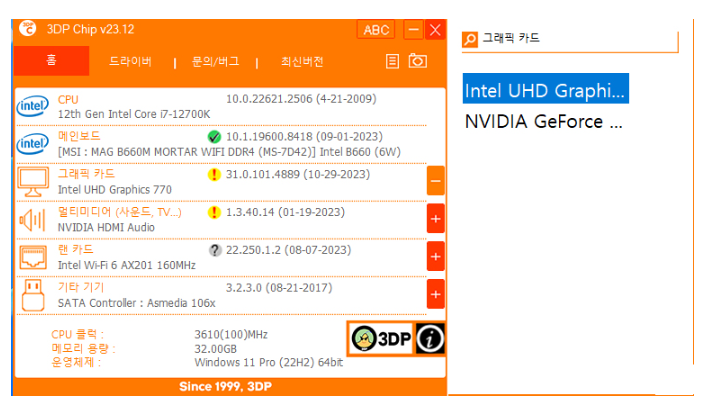
Task: Click the 메인보드 label link
Action: (79, 136)
